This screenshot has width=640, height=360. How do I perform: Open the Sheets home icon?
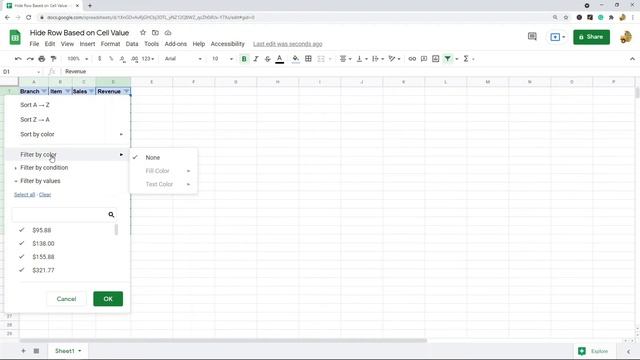(15, 38)
